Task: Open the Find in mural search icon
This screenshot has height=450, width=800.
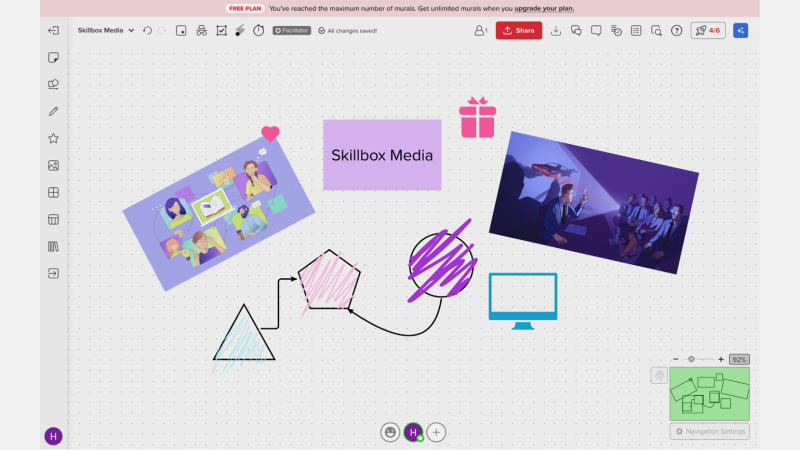Action: [x=656, y=31]
